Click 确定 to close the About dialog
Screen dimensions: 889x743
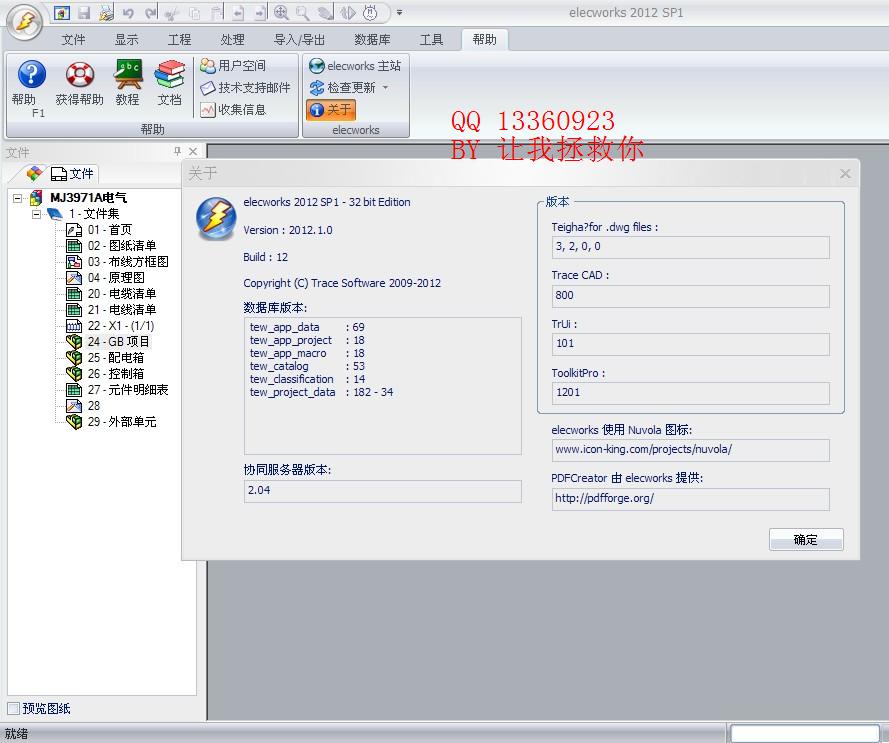click(806, 539)
